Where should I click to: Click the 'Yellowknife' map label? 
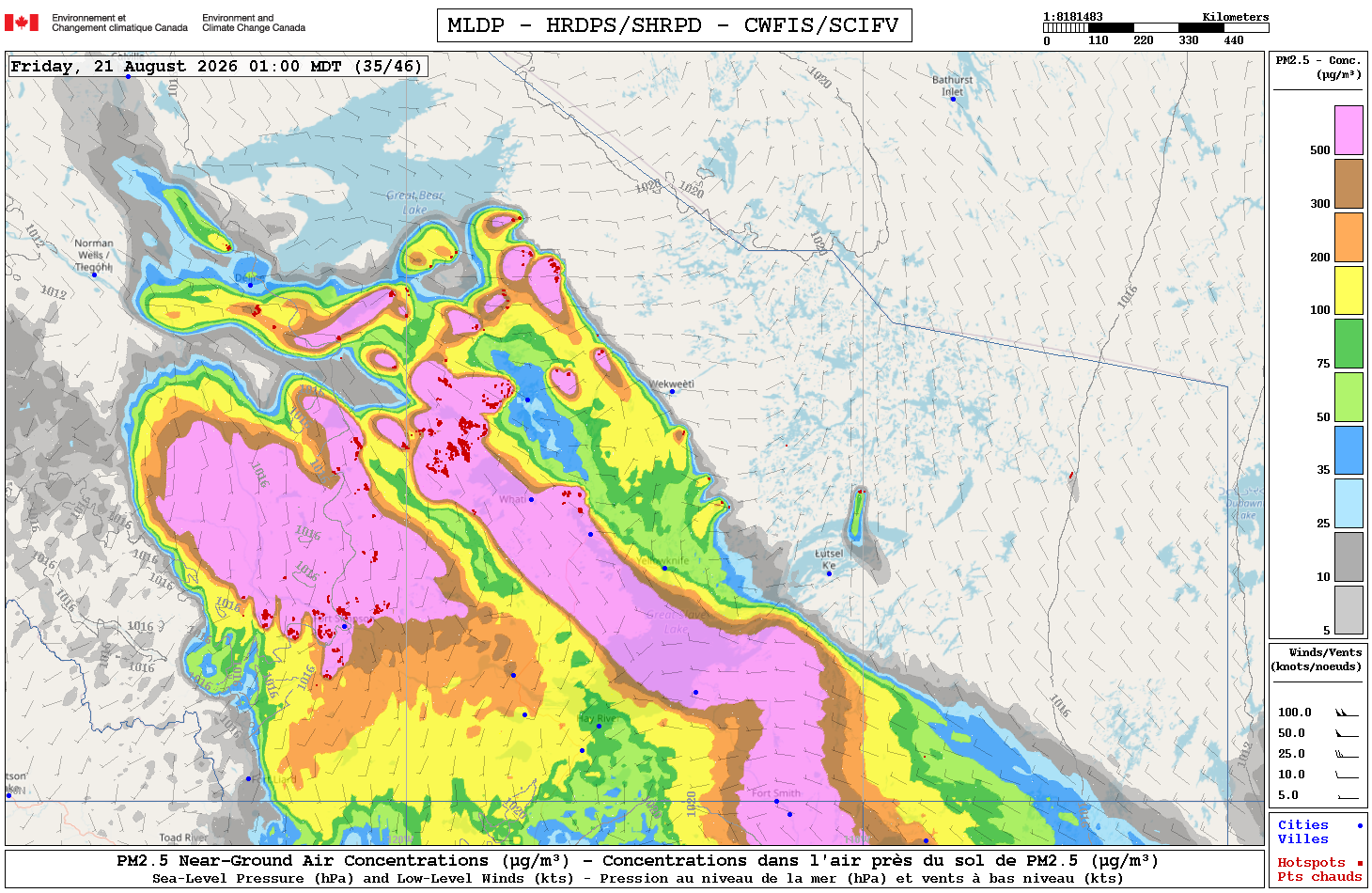[663, 561]
